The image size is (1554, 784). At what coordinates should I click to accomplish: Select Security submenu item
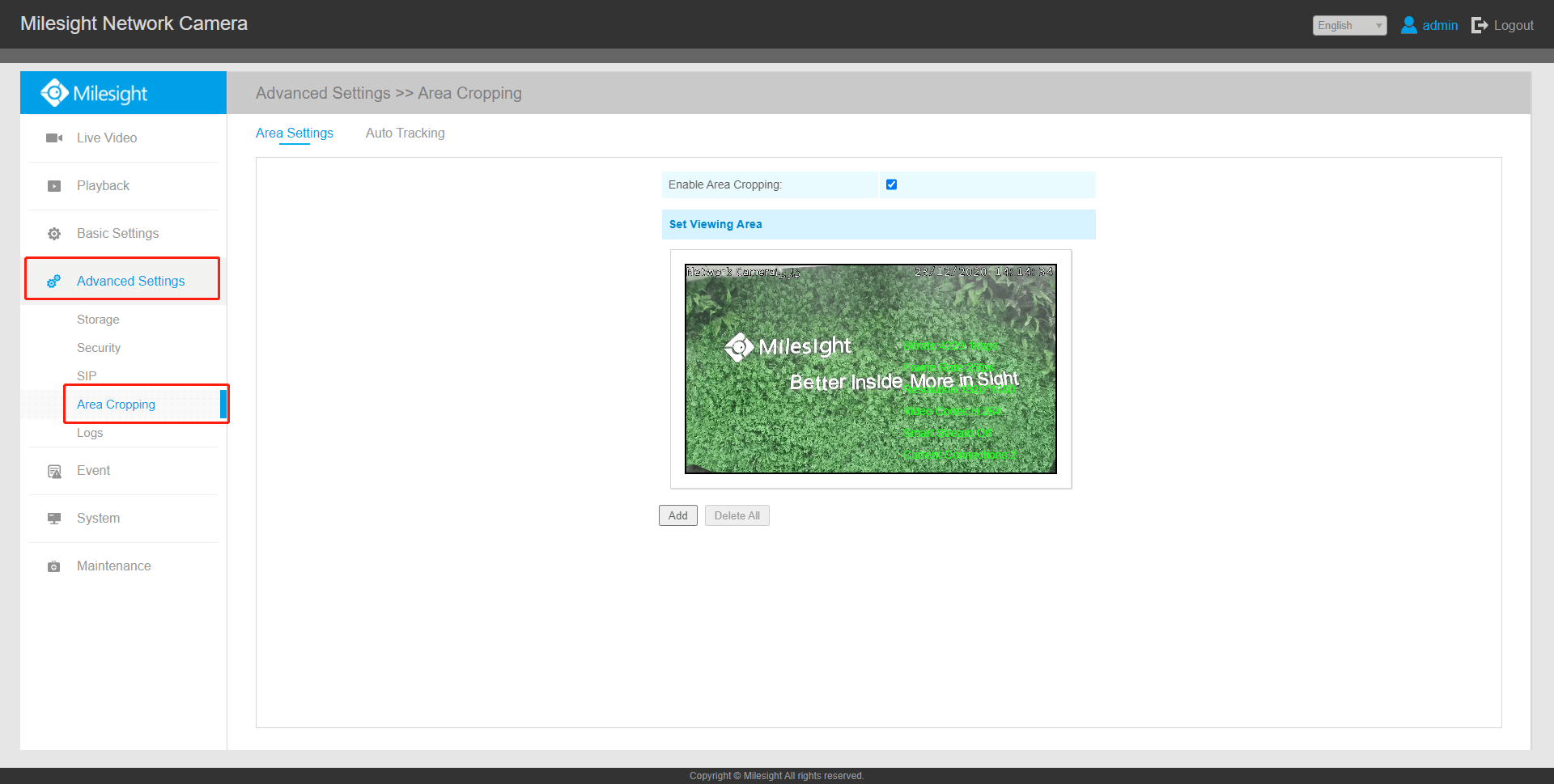[99, 348]
